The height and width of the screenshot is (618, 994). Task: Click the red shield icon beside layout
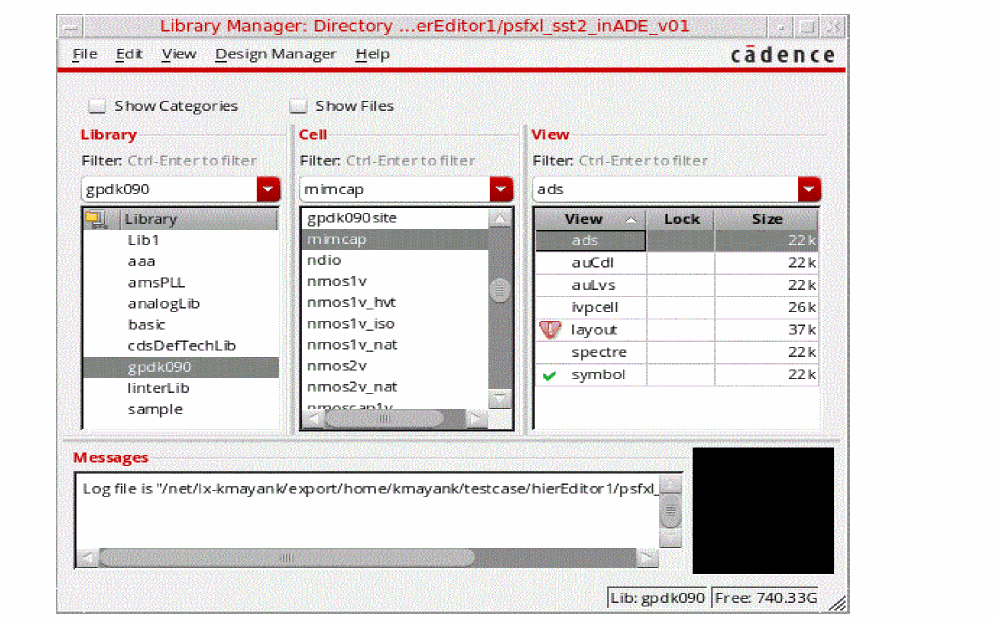(x=550, y=330)
